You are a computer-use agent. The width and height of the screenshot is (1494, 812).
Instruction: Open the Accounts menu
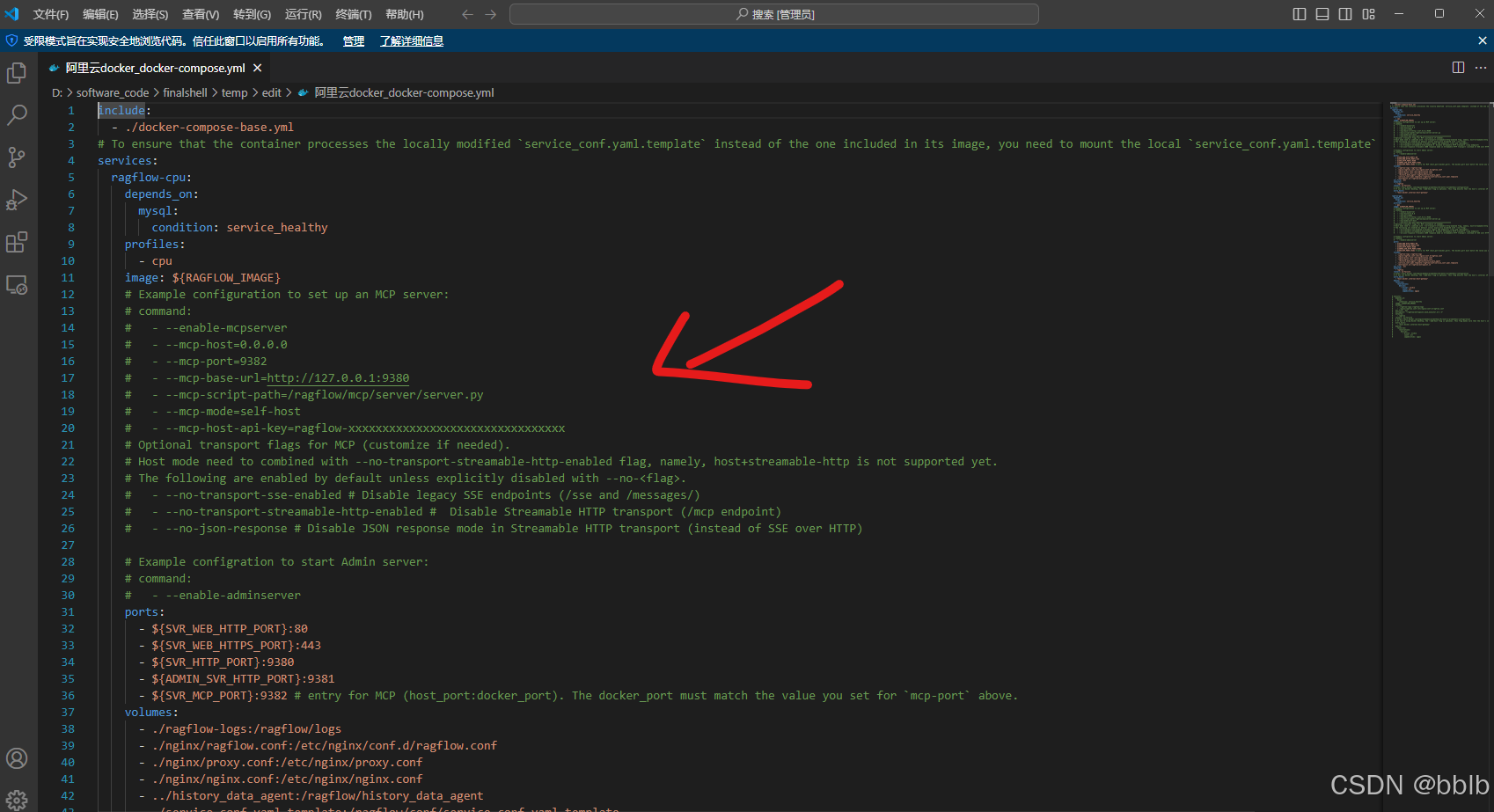[17, 758]
